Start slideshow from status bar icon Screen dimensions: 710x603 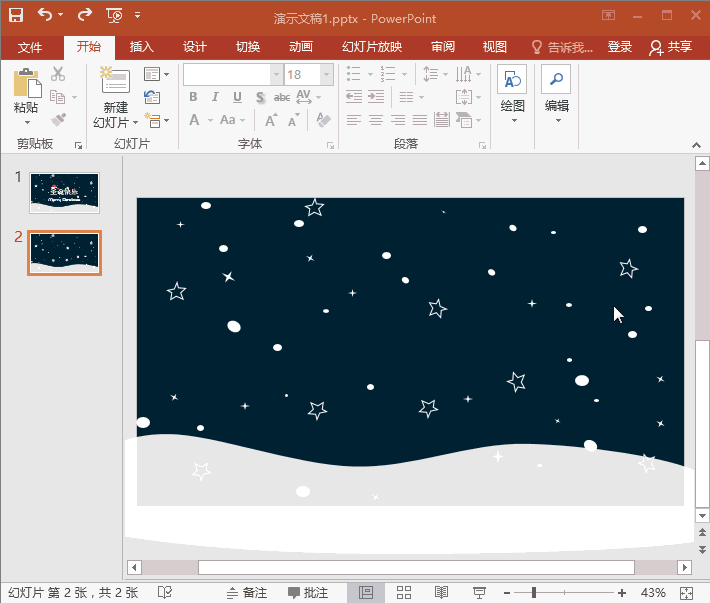[479, 593]
